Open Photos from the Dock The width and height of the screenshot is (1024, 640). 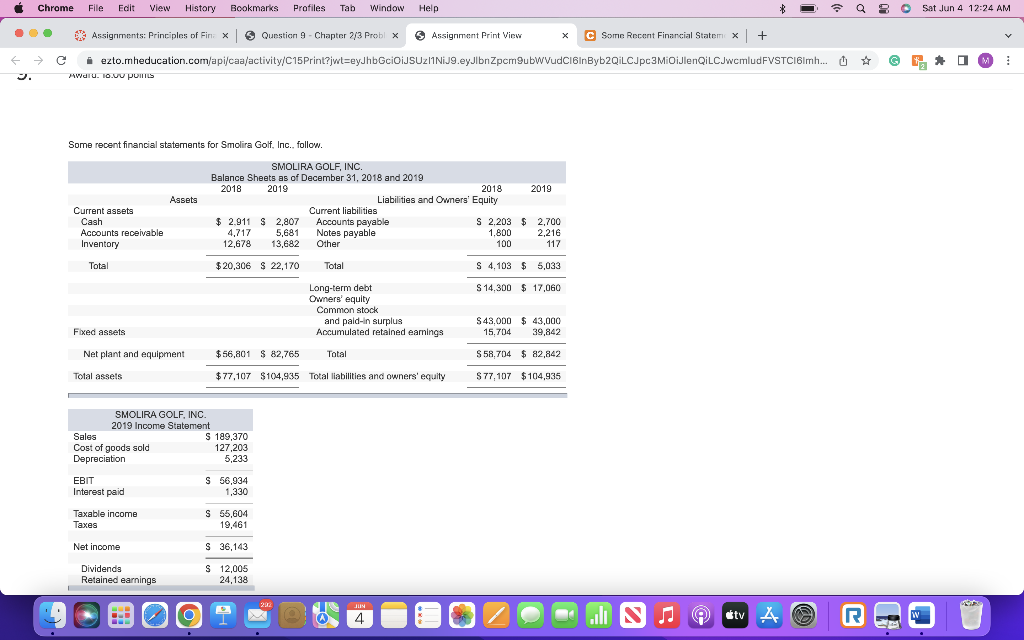462,615
